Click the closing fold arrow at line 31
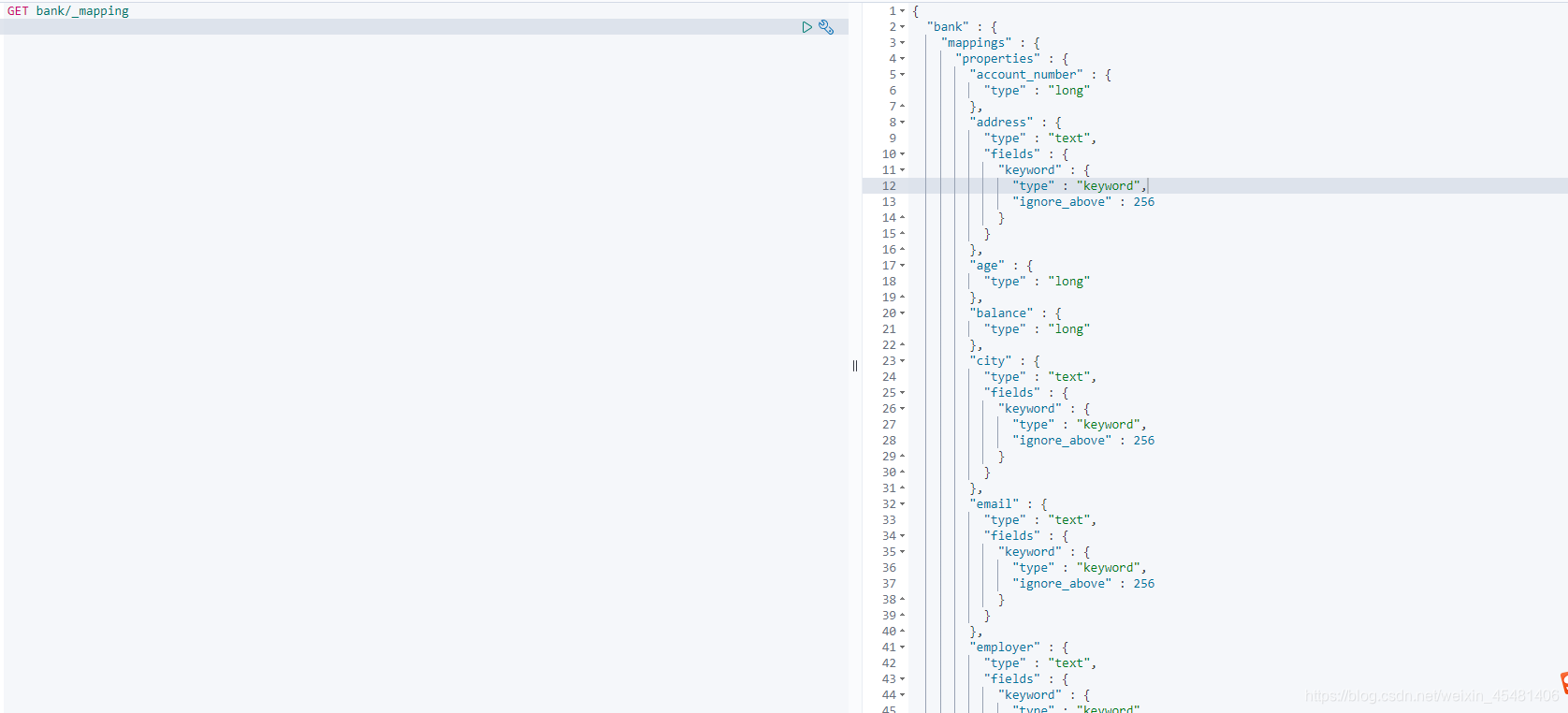 [903, 488]
